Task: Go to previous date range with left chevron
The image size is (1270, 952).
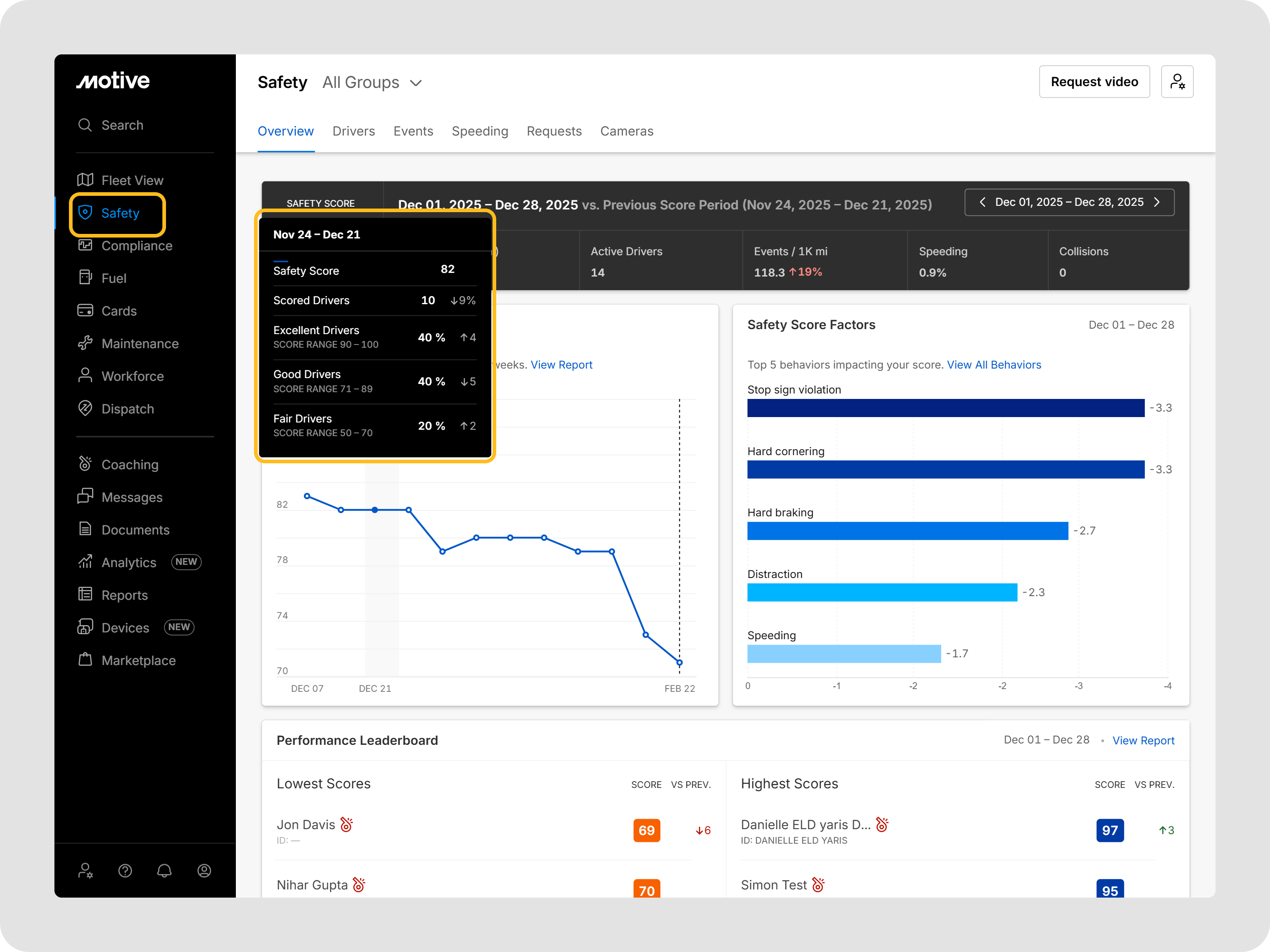Action: tap(982, 202)
